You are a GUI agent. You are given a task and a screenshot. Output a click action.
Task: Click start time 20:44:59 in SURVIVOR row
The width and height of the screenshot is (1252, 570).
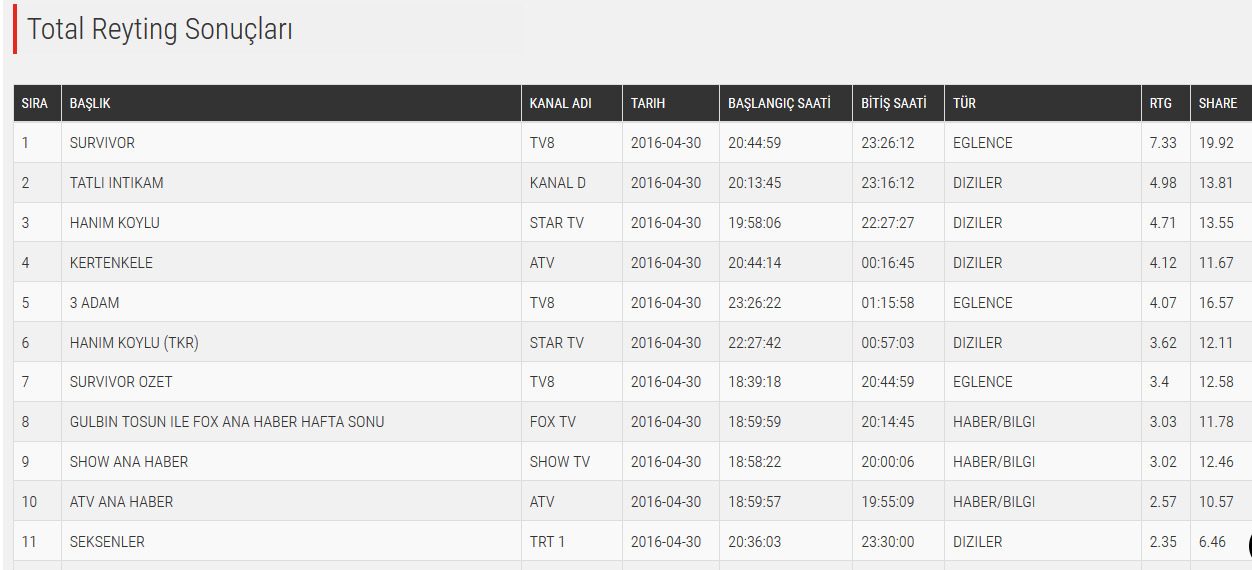coord(755,143)
